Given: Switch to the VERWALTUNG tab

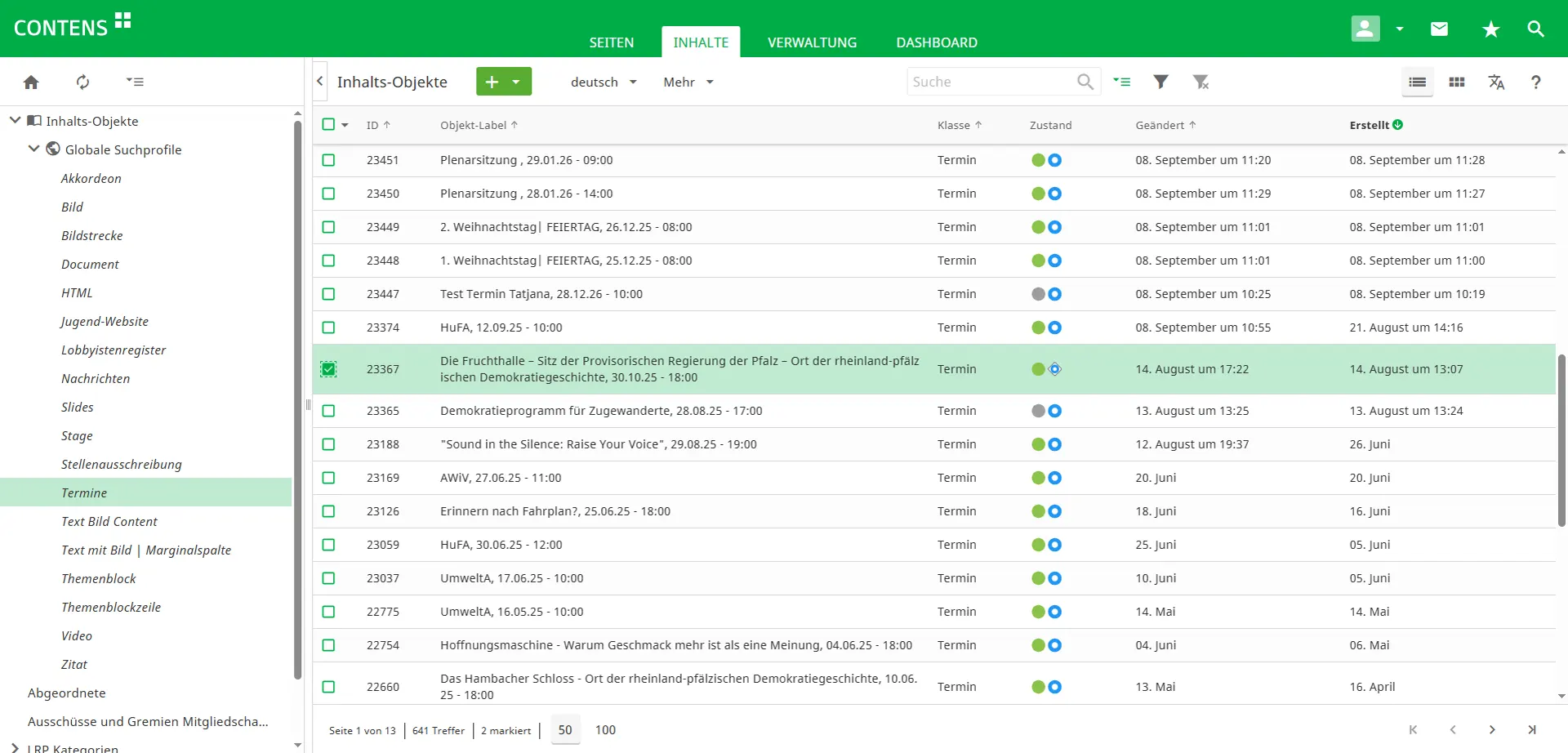Looking at the screenshot, I should [x=812, y=42].
